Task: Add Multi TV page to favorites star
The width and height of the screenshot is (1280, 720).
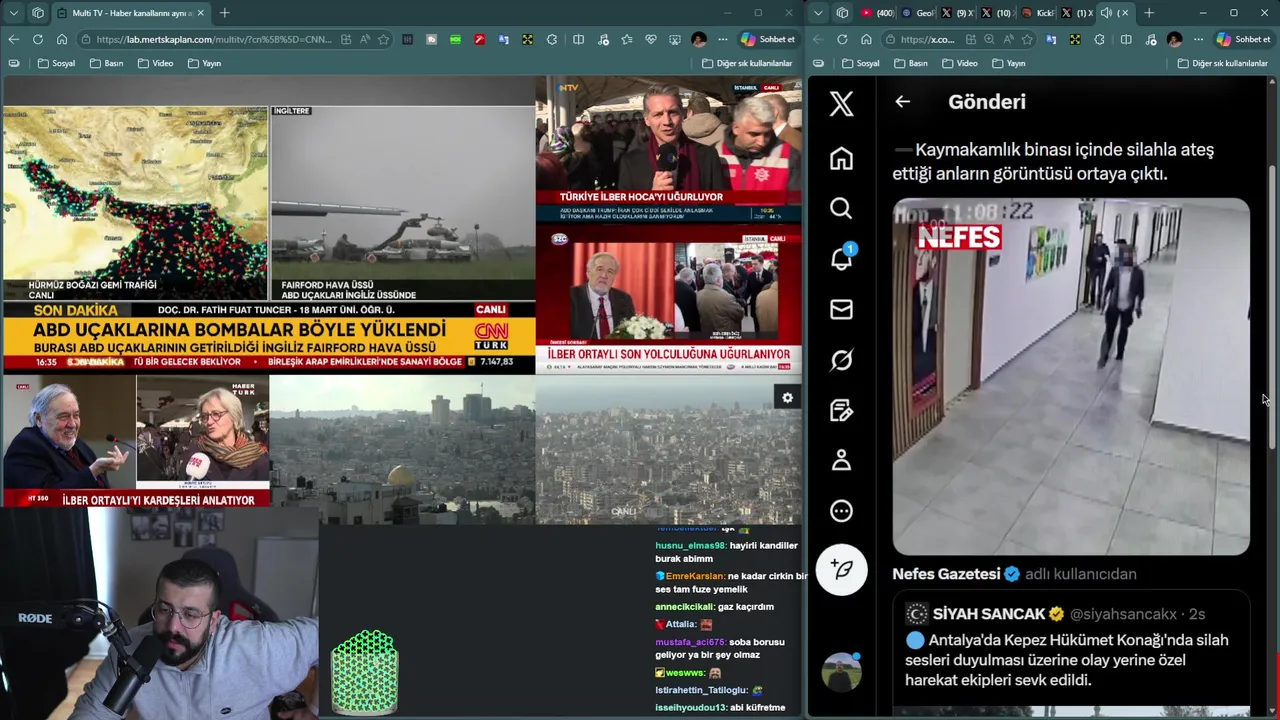Action: [383, 39]
